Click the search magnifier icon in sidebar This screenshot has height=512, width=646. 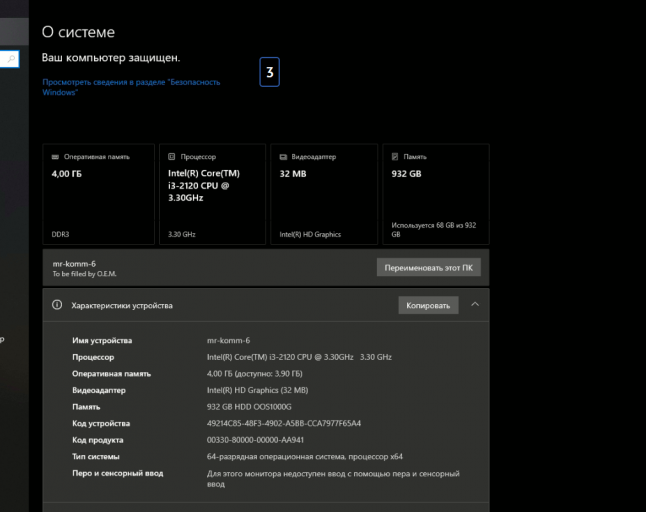[x=12, y=59]
